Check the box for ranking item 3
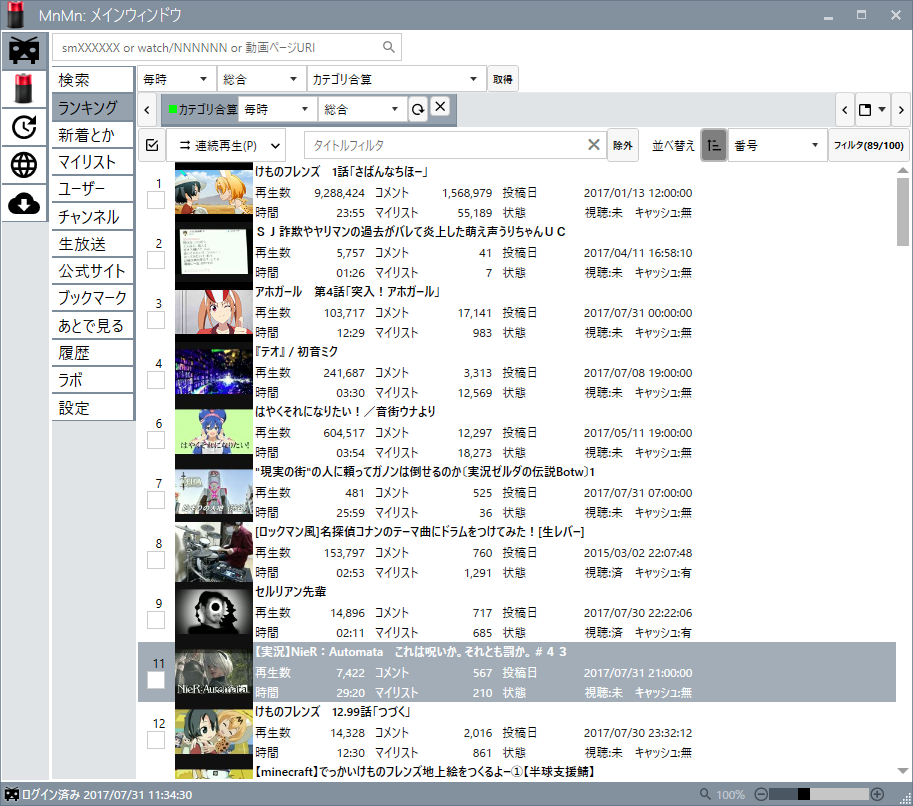The width and height of the screenshot is (913, 806). 155,320
